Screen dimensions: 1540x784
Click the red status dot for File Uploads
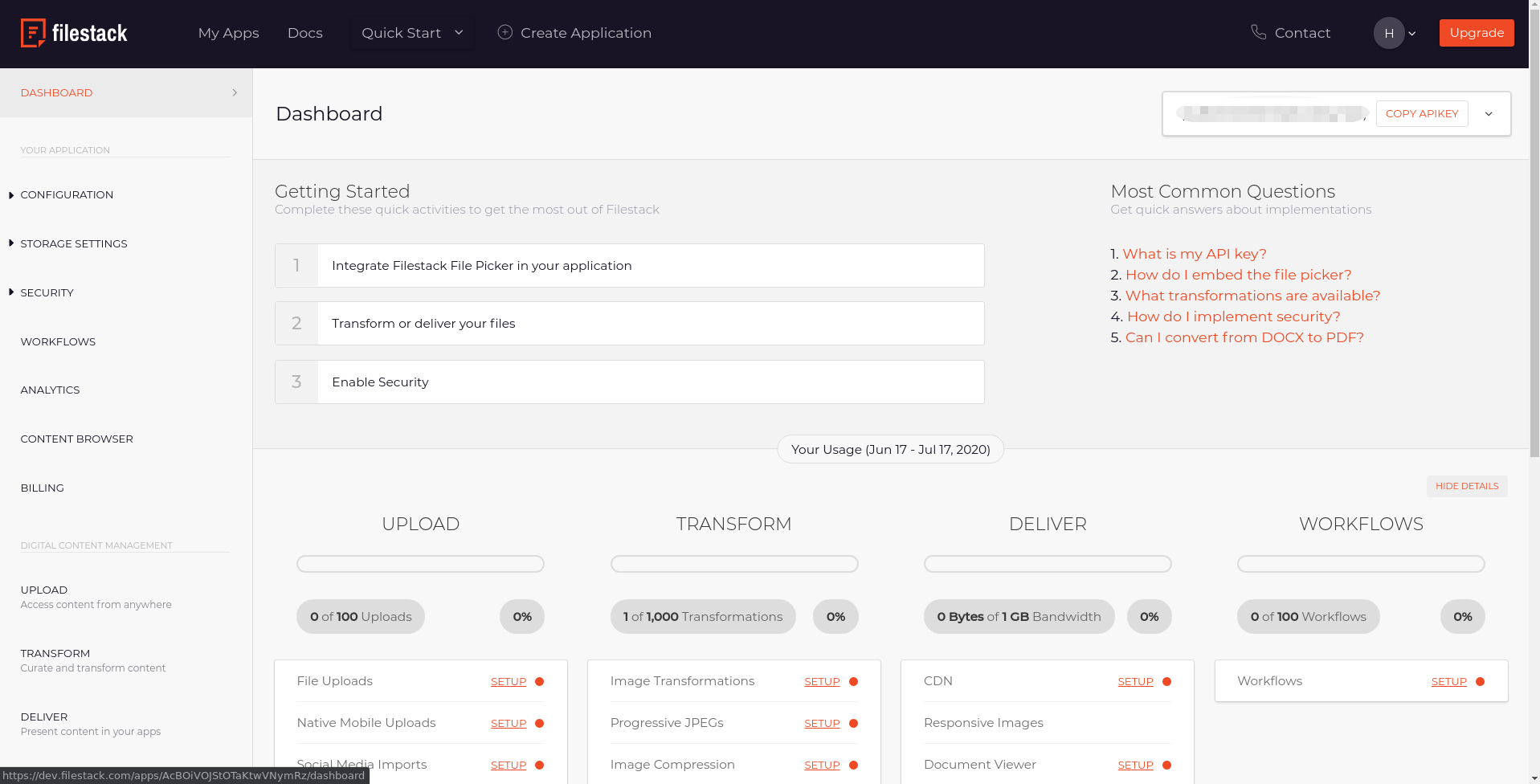540,681
